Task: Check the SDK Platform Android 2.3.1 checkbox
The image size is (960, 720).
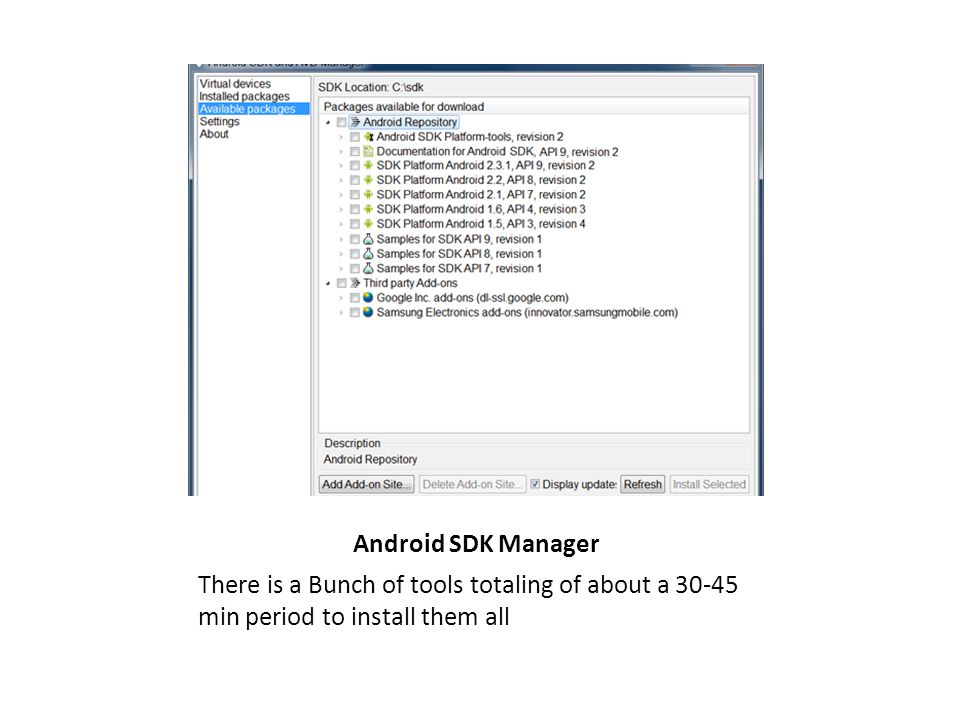Action: (354, 166)
